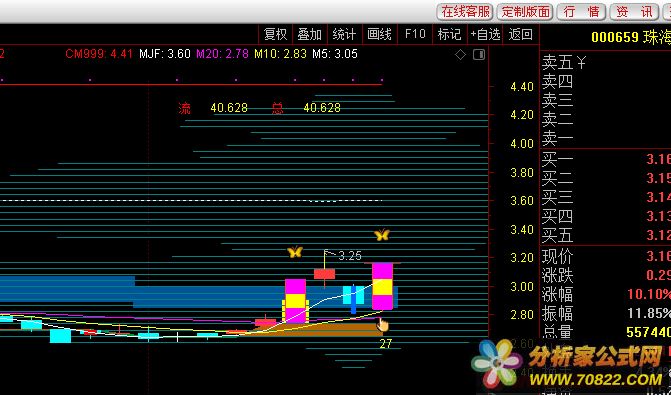The image size is (671, 395).
Task: Add the stock via +自选
Action: [x=485, y=34]
